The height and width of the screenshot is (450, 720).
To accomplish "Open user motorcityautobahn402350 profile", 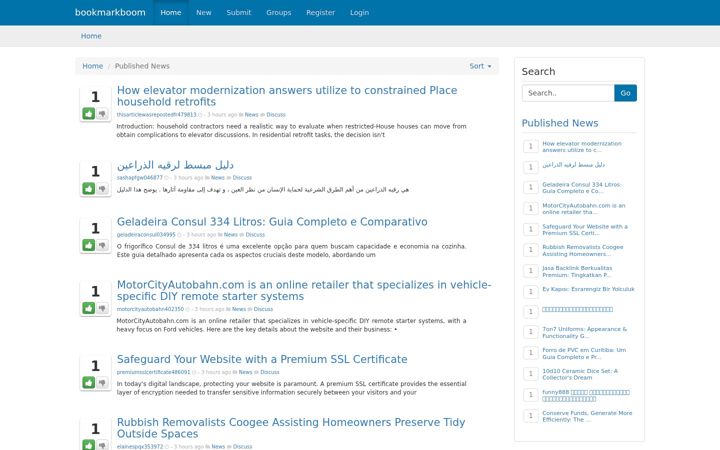I will [x=150, y=309].
